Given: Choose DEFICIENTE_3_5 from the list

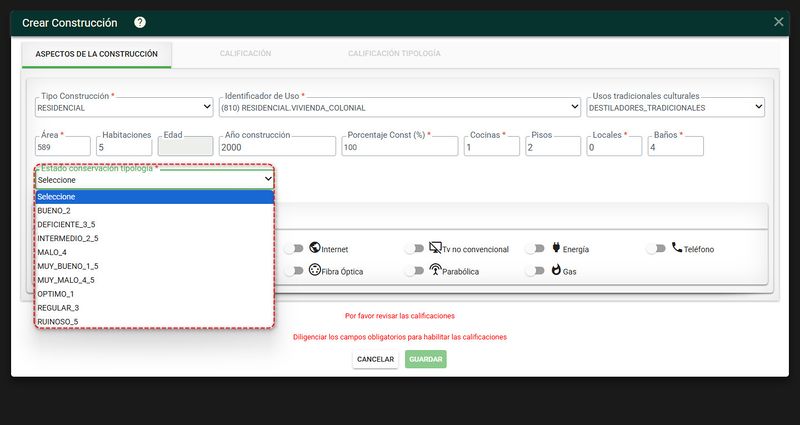Looking at the screenshot, I should 155,224.
